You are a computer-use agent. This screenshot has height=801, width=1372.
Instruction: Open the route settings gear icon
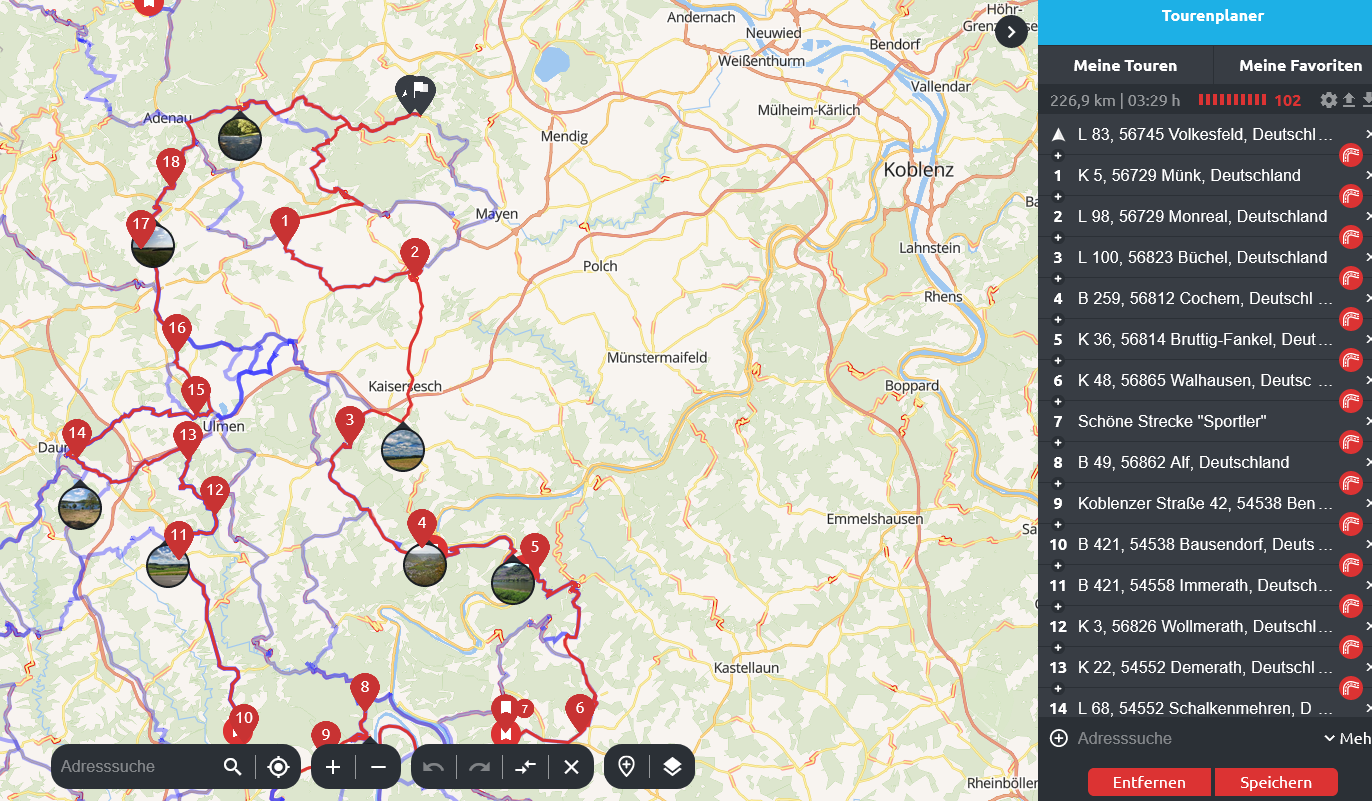(x=1328, y=100)
